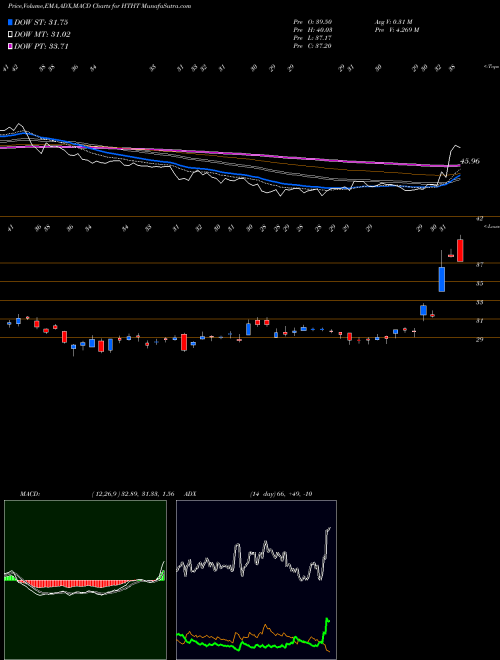This screenshot has height=660, width=500.
Task: Click the blue DOW ST legend swatch
Action: click(10, 22)
